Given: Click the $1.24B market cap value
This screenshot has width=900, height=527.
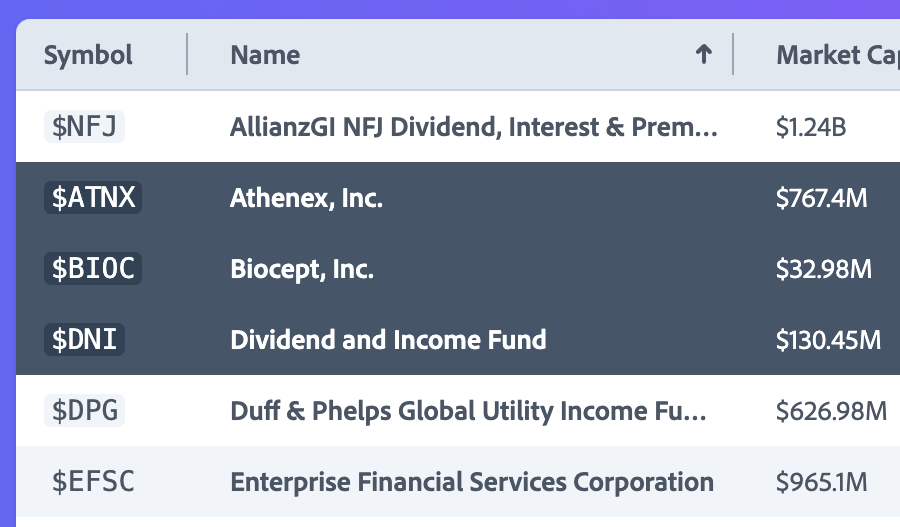Looking at the screenshot, I should coord(811,127).
